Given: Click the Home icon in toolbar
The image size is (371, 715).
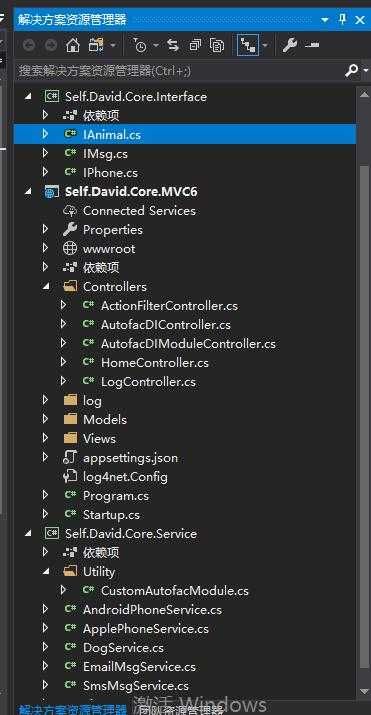Looking at the screenshot, I should [x=72, y=45].
